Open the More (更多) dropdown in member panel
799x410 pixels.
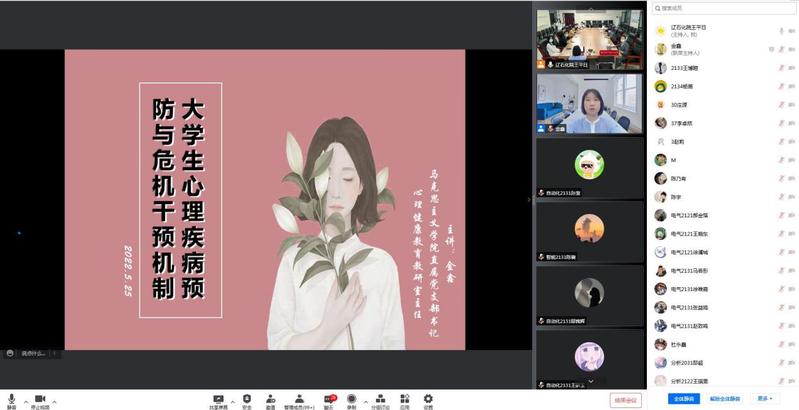(764, 398)
